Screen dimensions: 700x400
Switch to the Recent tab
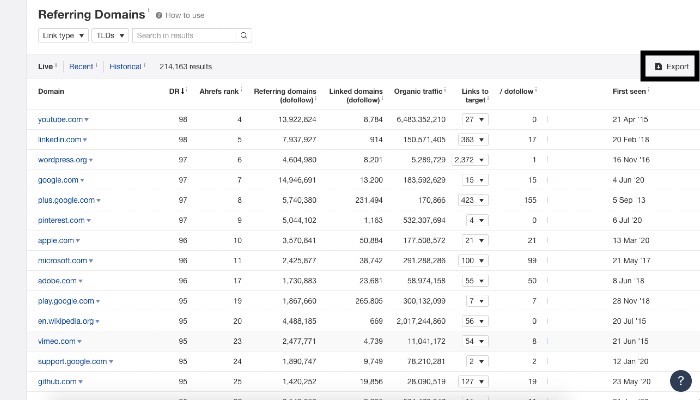[x=82, y=66]
